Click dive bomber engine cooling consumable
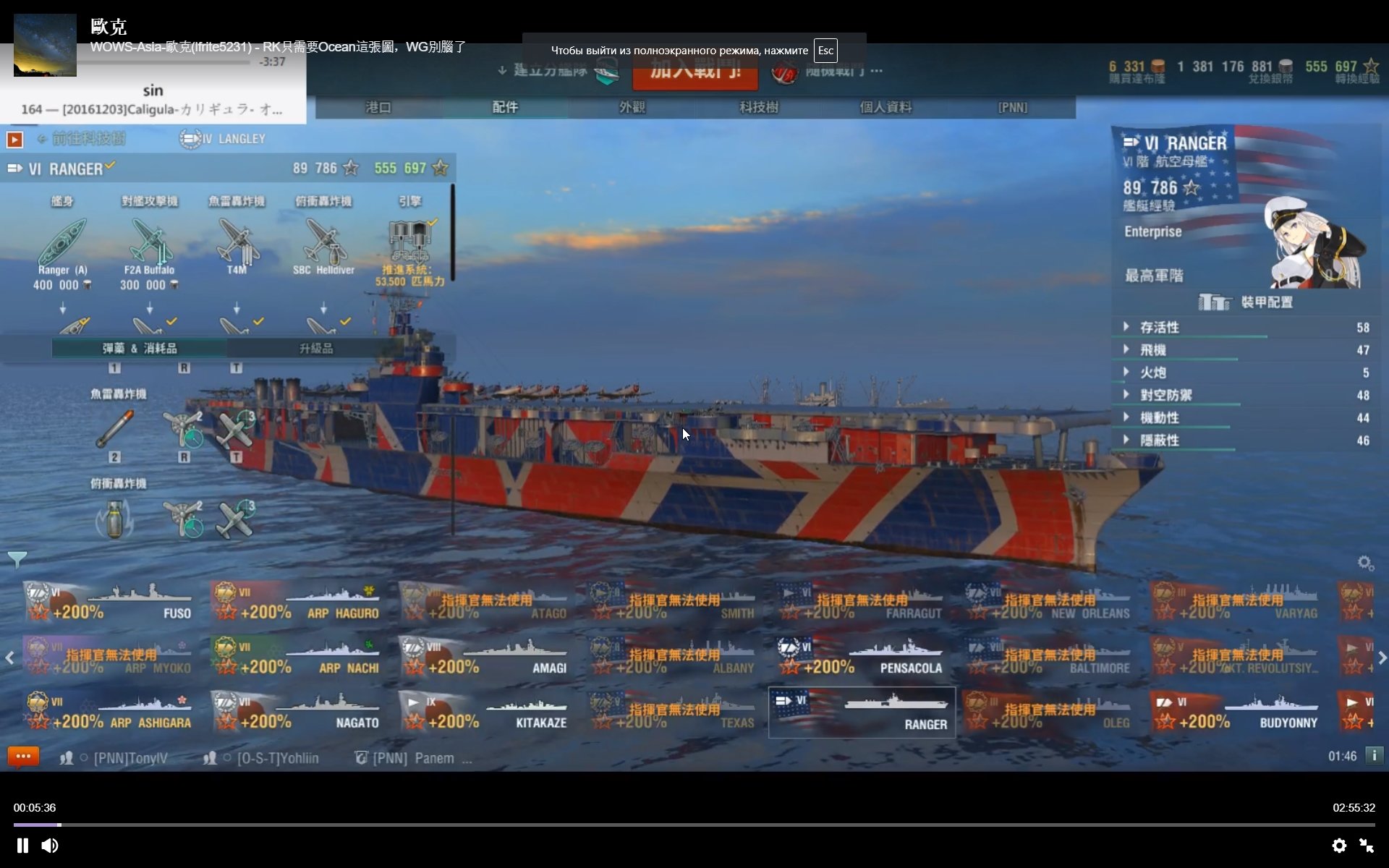The height and width of the screenshot is (868, 1389). [184, 519]
